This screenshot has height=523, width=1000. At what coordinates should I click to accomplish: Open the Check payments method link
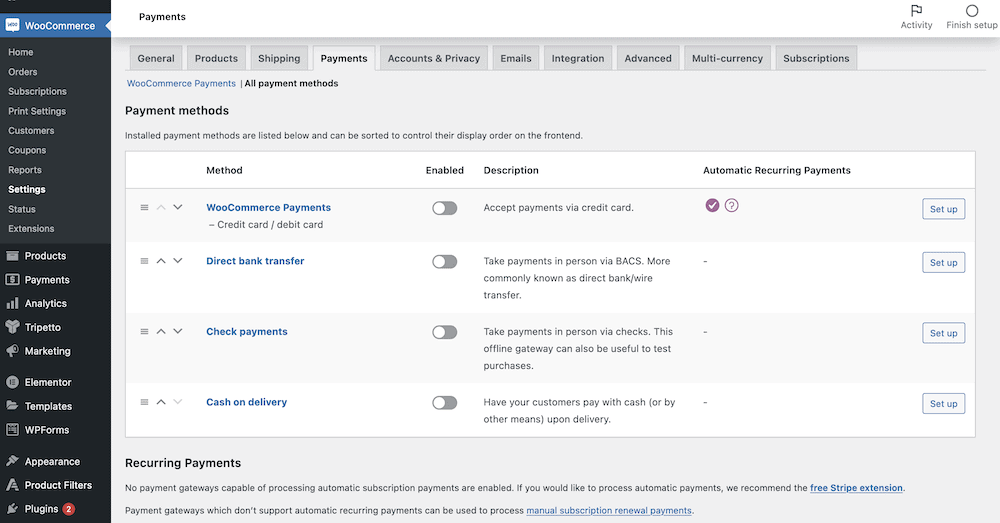(x=247, y=332)
